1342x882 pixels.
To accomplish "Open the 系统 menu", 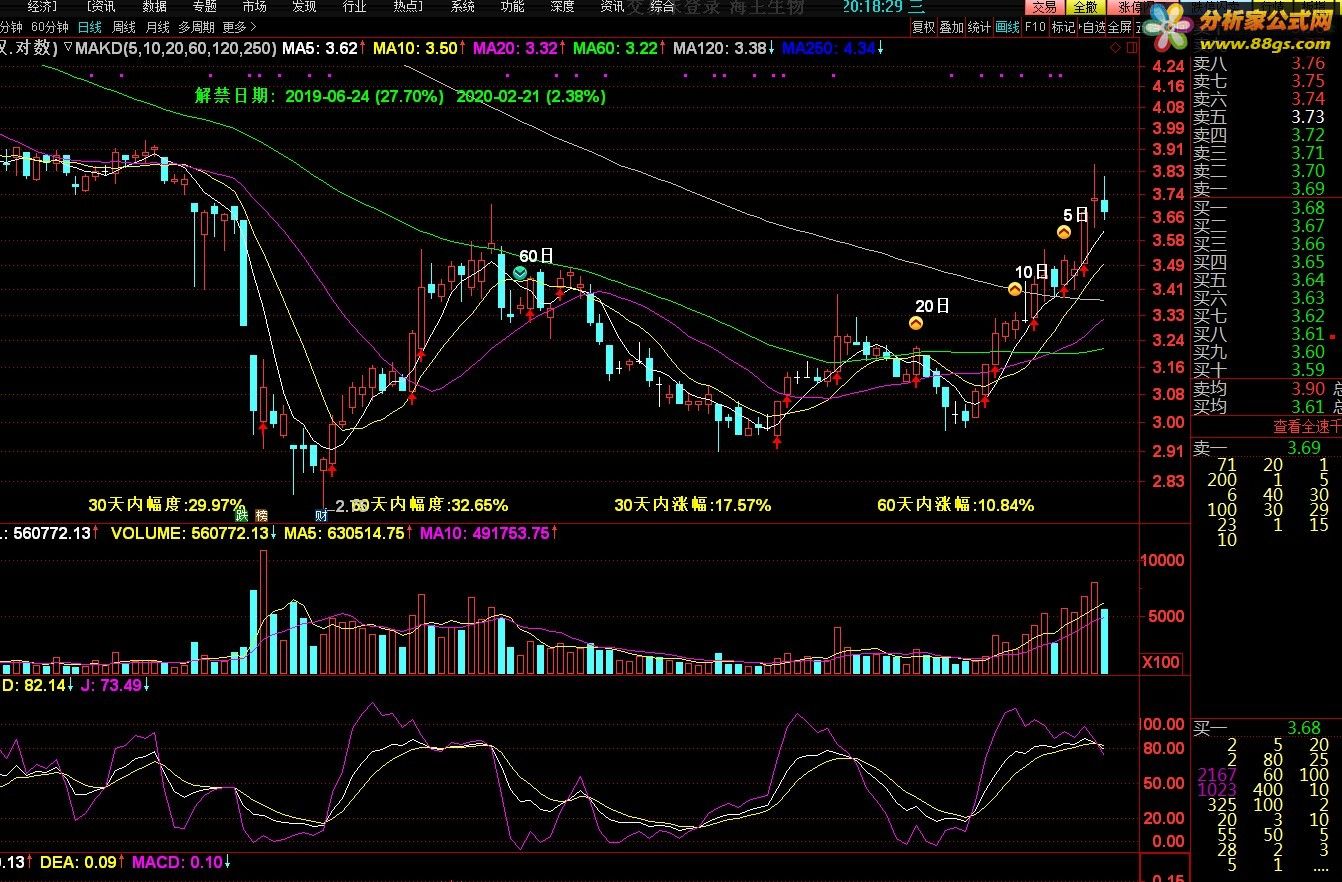I will [x=463, y=7].
